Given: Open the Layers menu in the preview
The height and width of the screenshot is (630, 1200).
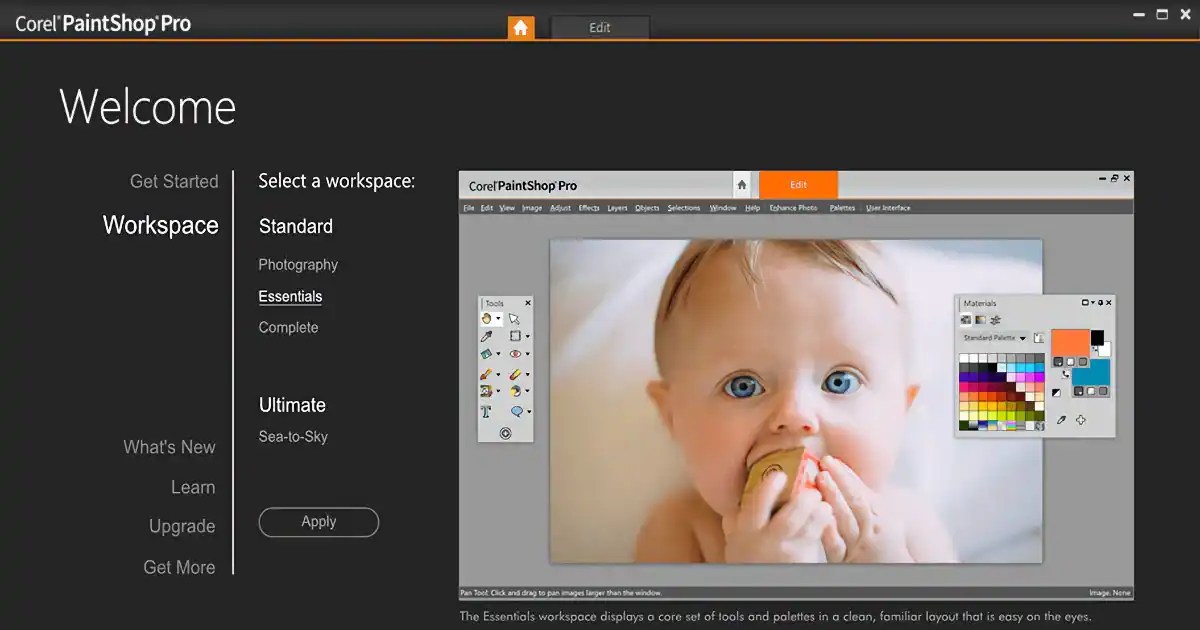Looking at the screenshot, I should [617, 207].
